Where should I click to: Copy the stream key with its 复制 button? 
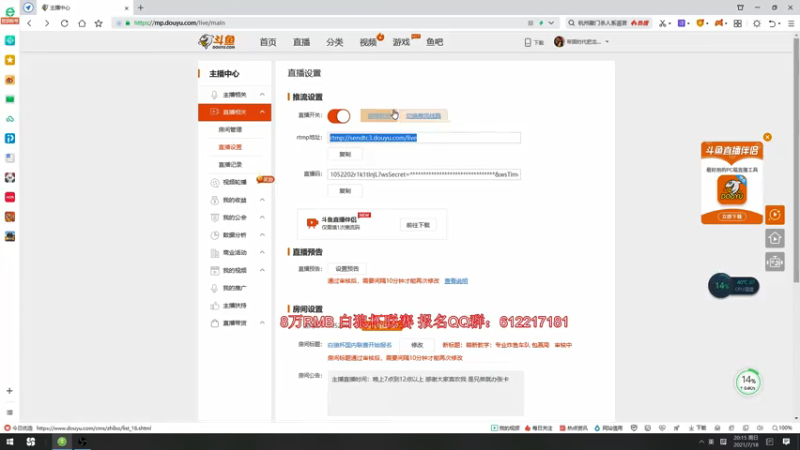click(x=345, y=191)
